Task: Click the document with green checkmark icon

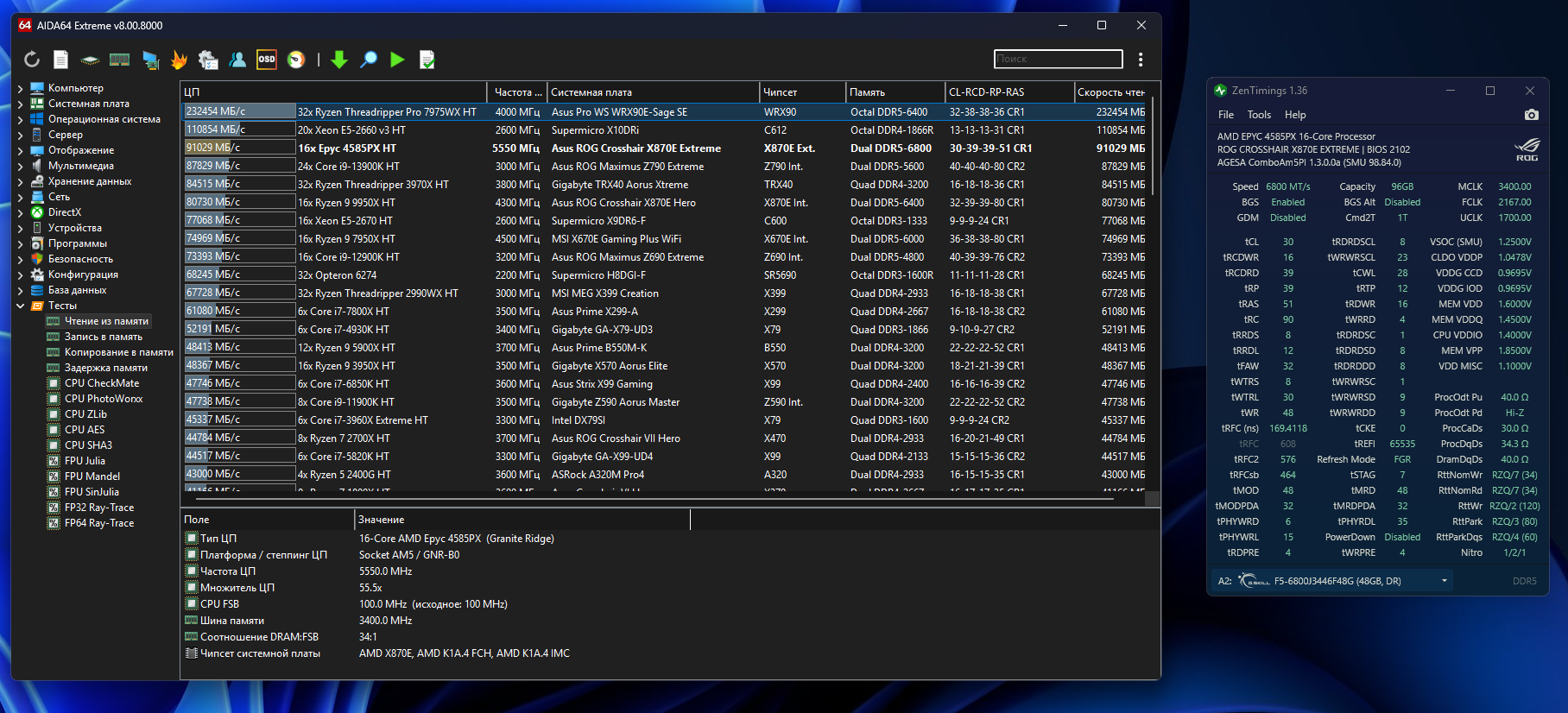Action: pos(427,60)
